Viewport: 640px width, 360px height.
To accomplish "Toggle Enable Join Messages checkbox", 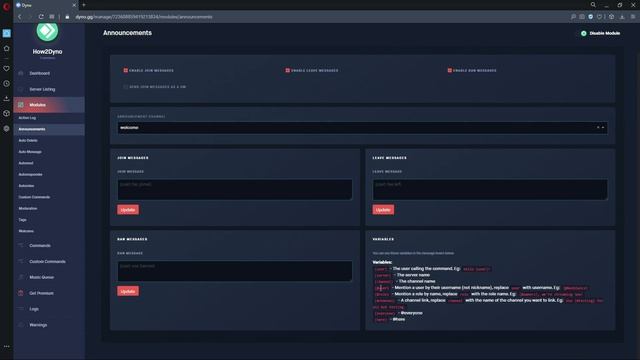I will pyautogui.click(x=126, y=70).
